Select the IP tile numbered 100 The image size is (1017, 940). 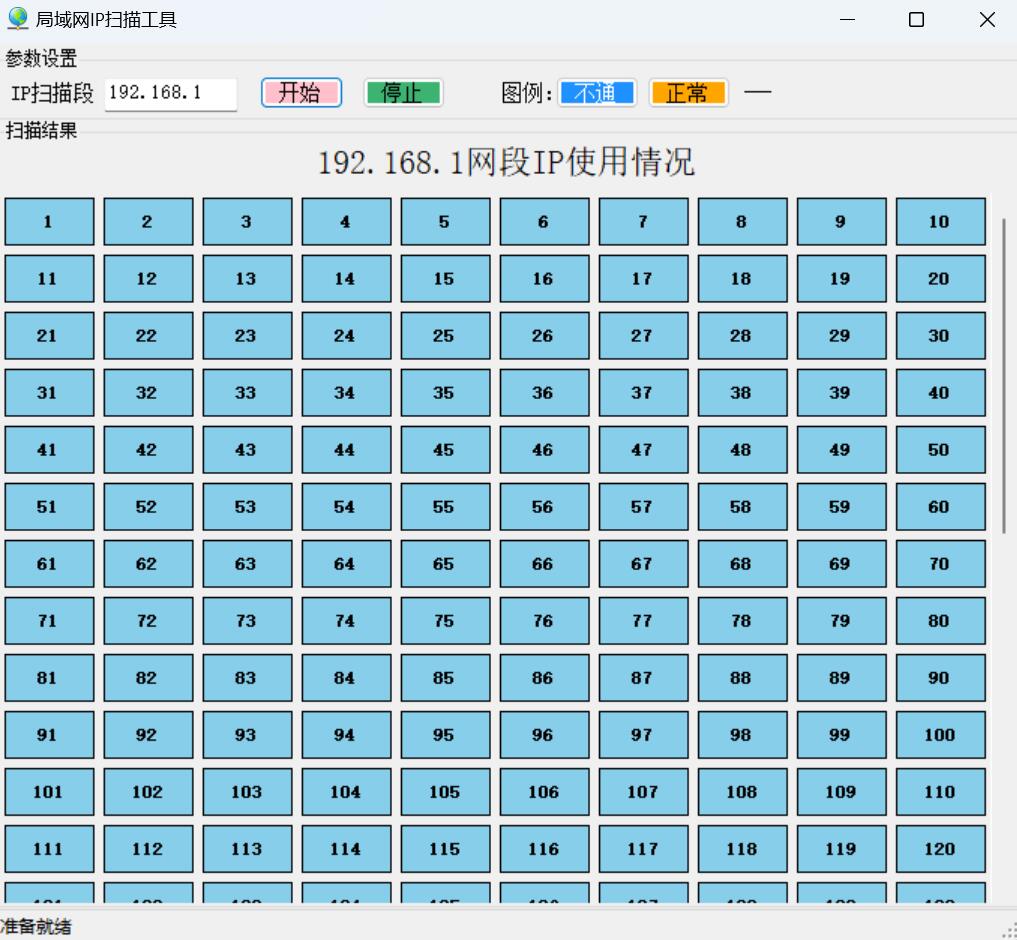pyautogui.click(x=940, y=735)
